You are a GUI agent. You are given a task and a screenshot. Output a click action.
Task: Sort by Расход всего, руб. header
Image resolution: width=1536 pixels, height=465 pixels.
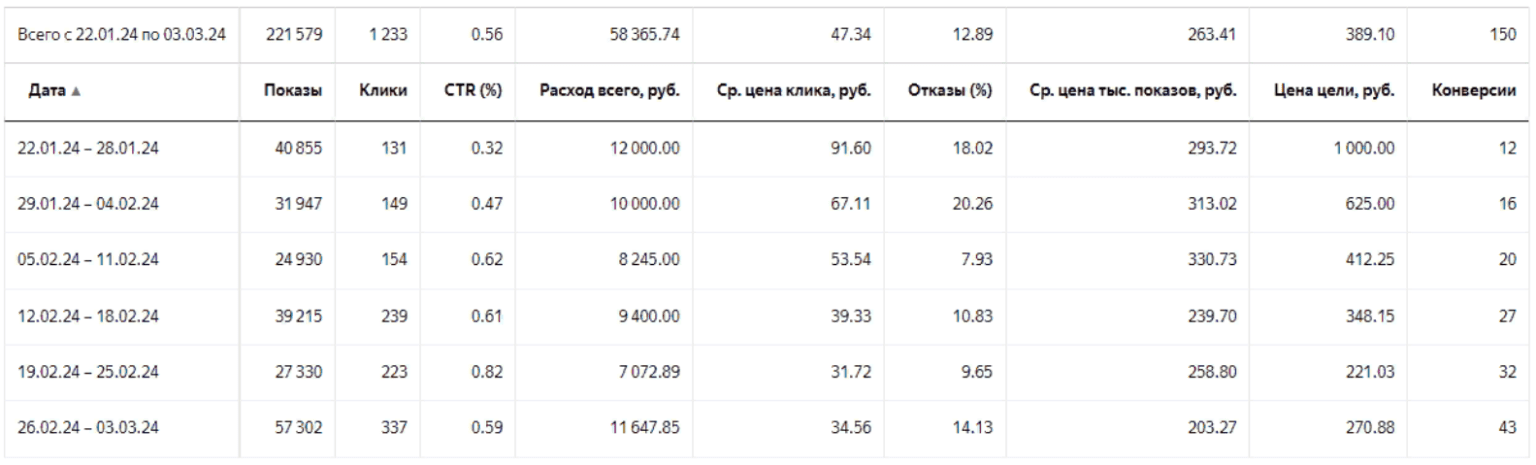coord(610,92)
